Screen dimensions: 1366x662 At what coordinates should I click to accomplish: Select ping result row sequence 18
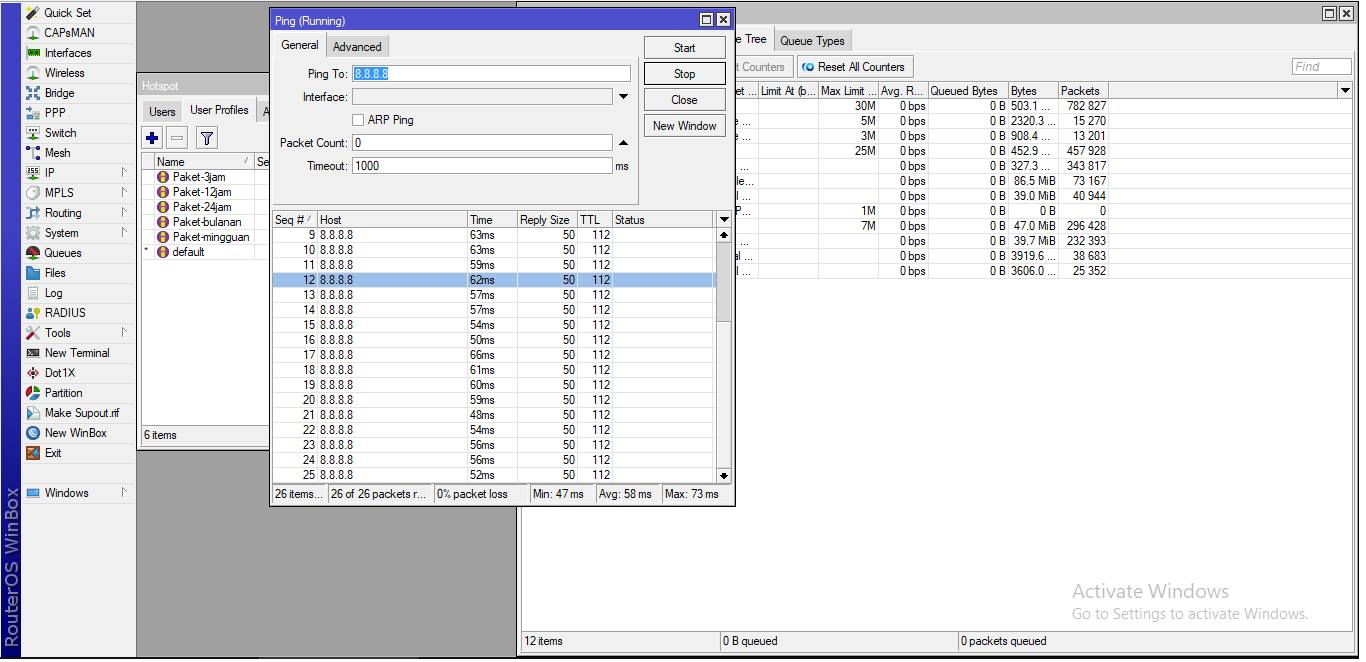[494, 370]
